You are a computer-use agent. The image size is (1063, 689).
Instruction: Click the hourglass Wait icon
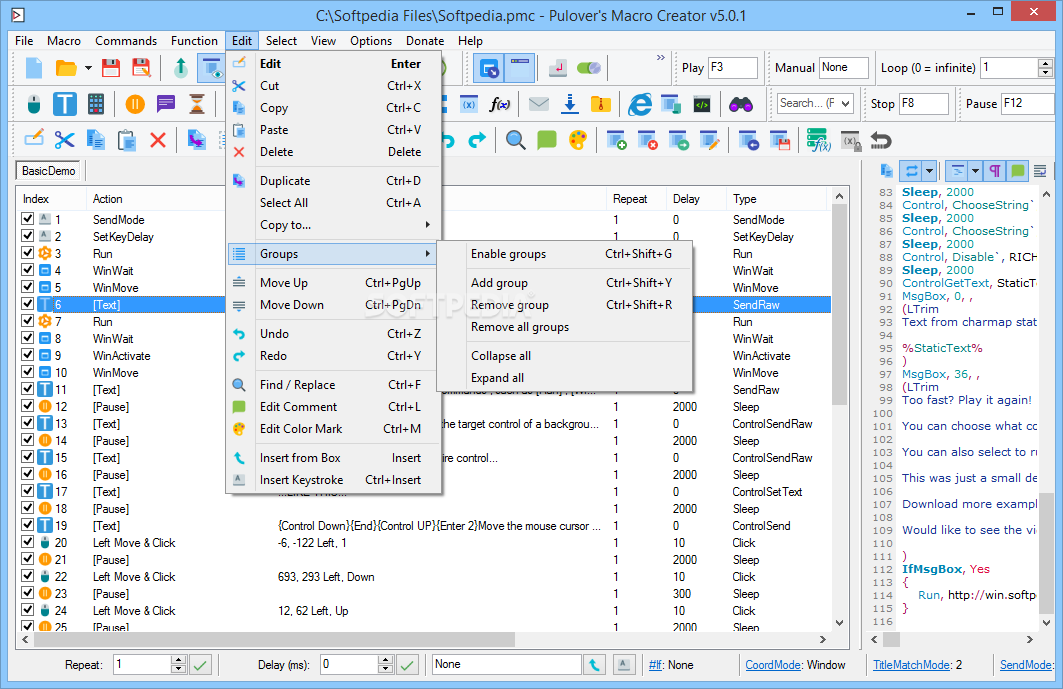(197, 104)
